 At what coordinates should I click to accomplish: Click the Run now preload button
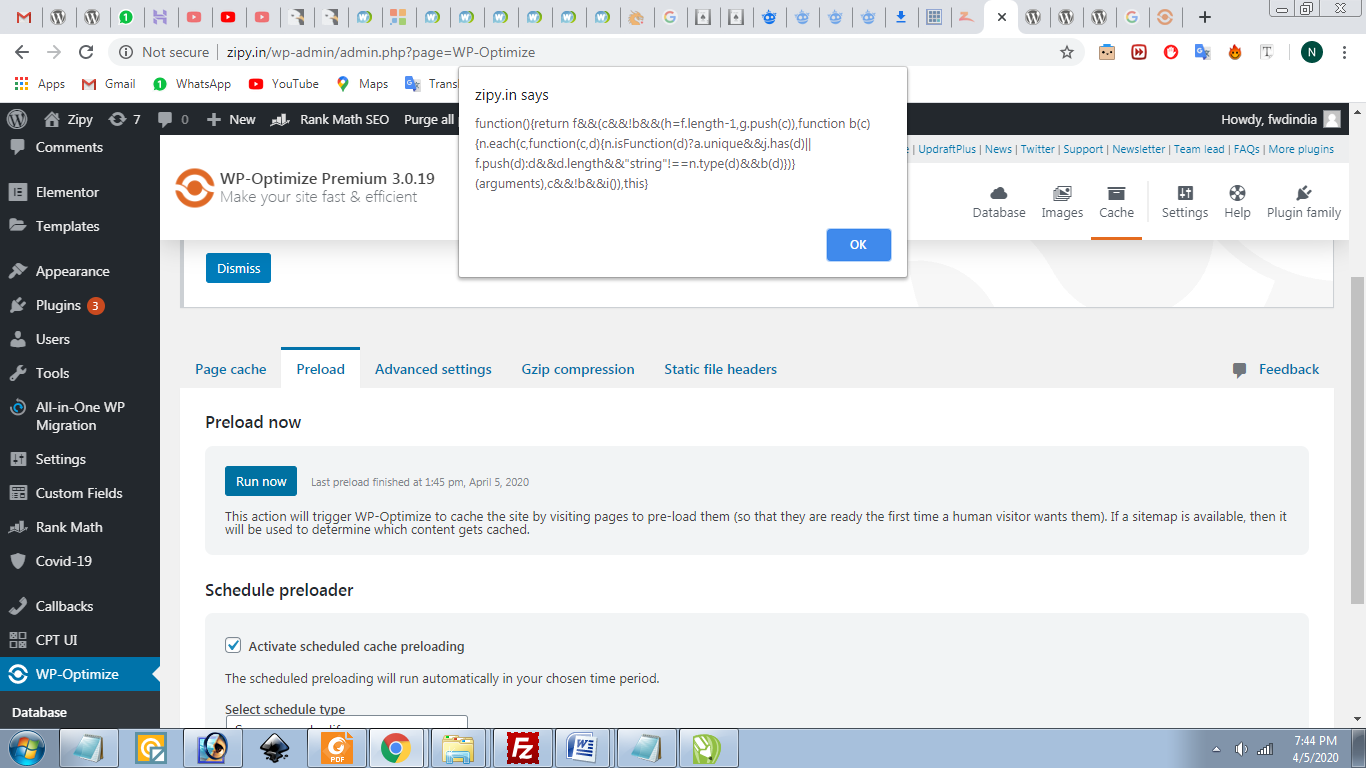coord(261,481)
